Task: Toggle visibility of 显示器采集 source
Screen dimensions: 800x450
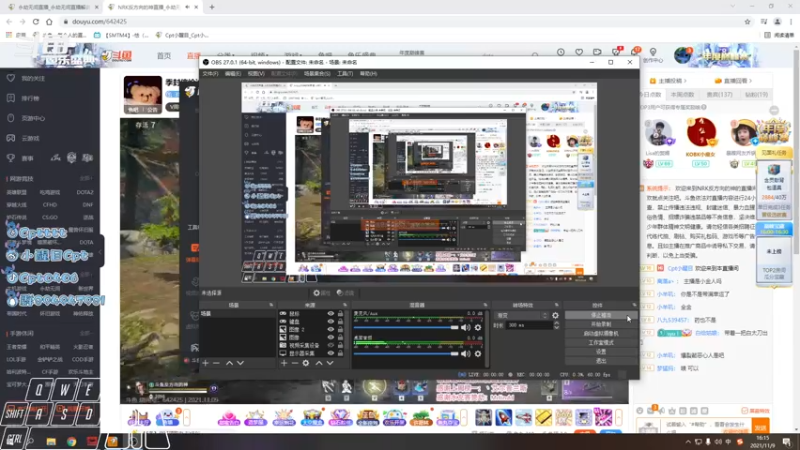Action: (x=331, y=353)
